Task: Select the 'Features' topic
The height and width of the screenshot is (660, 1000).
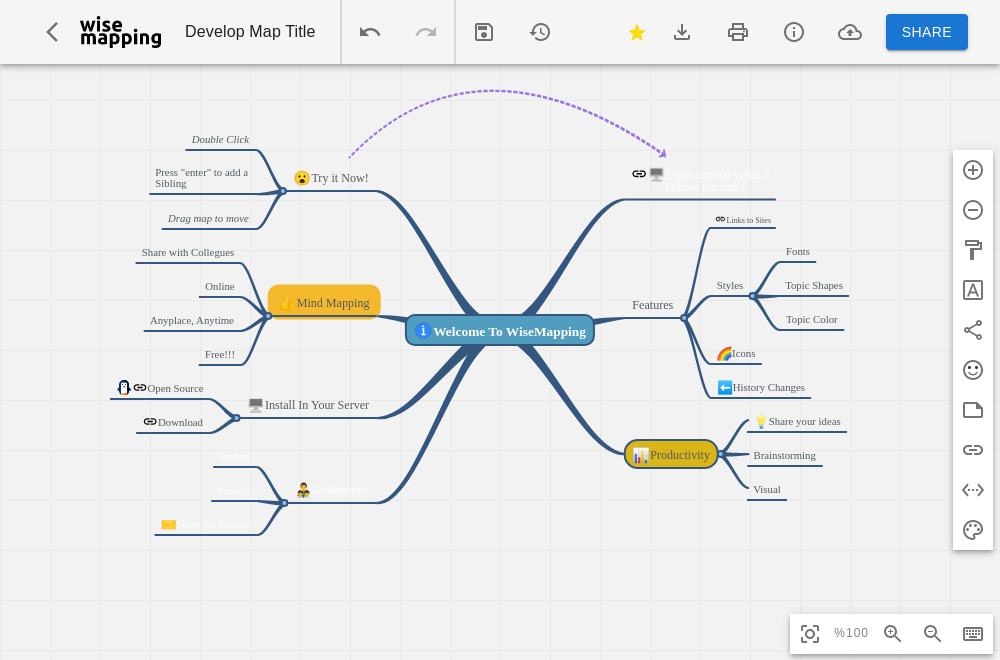Action: (x=652, y=305)
